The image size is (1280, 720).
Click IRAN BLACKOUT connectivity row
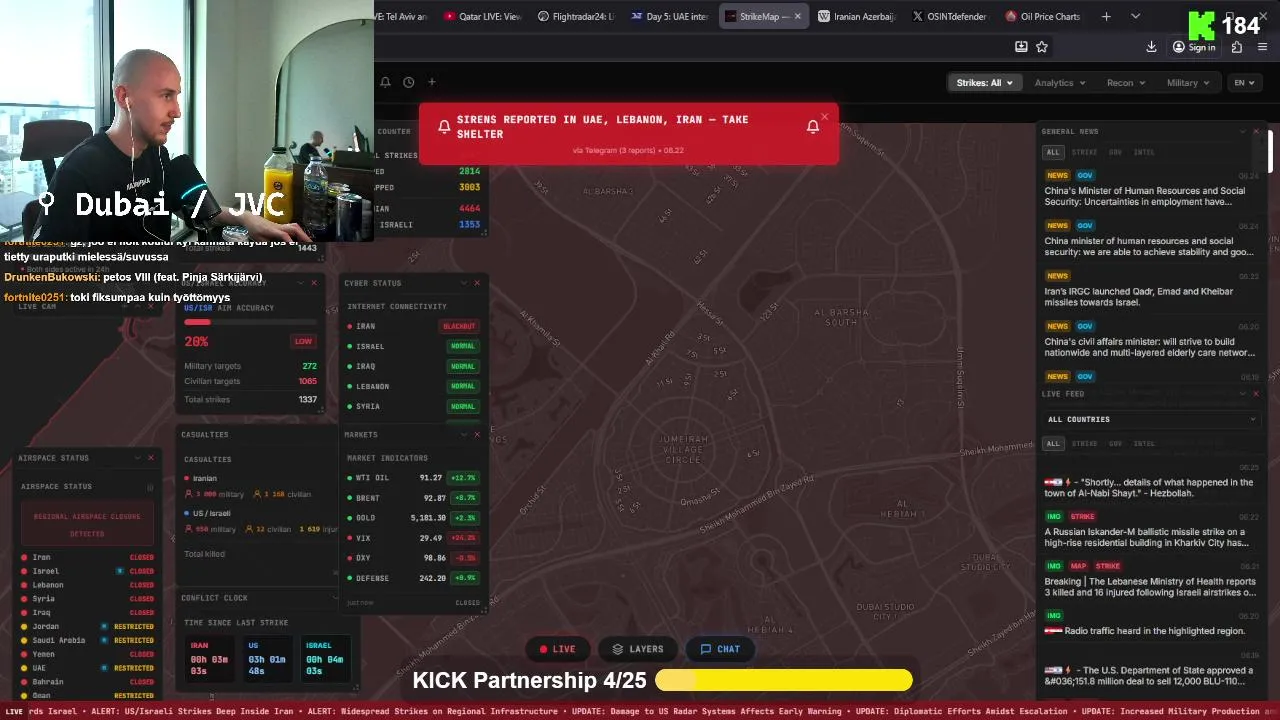pyautogui.click(x=413, y=326)
